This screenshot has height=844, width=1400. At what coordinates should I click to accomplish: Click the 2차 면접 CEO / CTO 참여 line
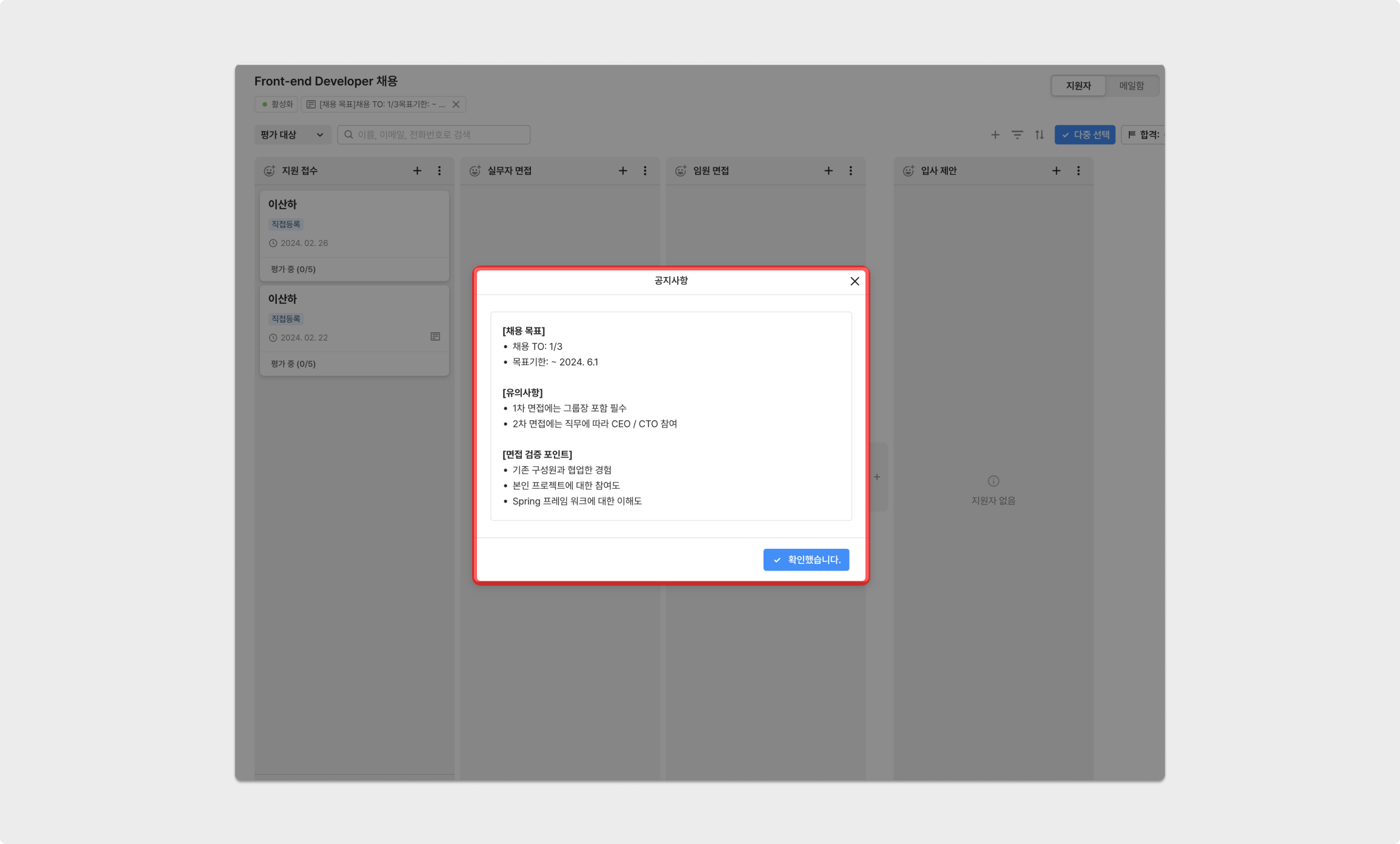point(595,424)
